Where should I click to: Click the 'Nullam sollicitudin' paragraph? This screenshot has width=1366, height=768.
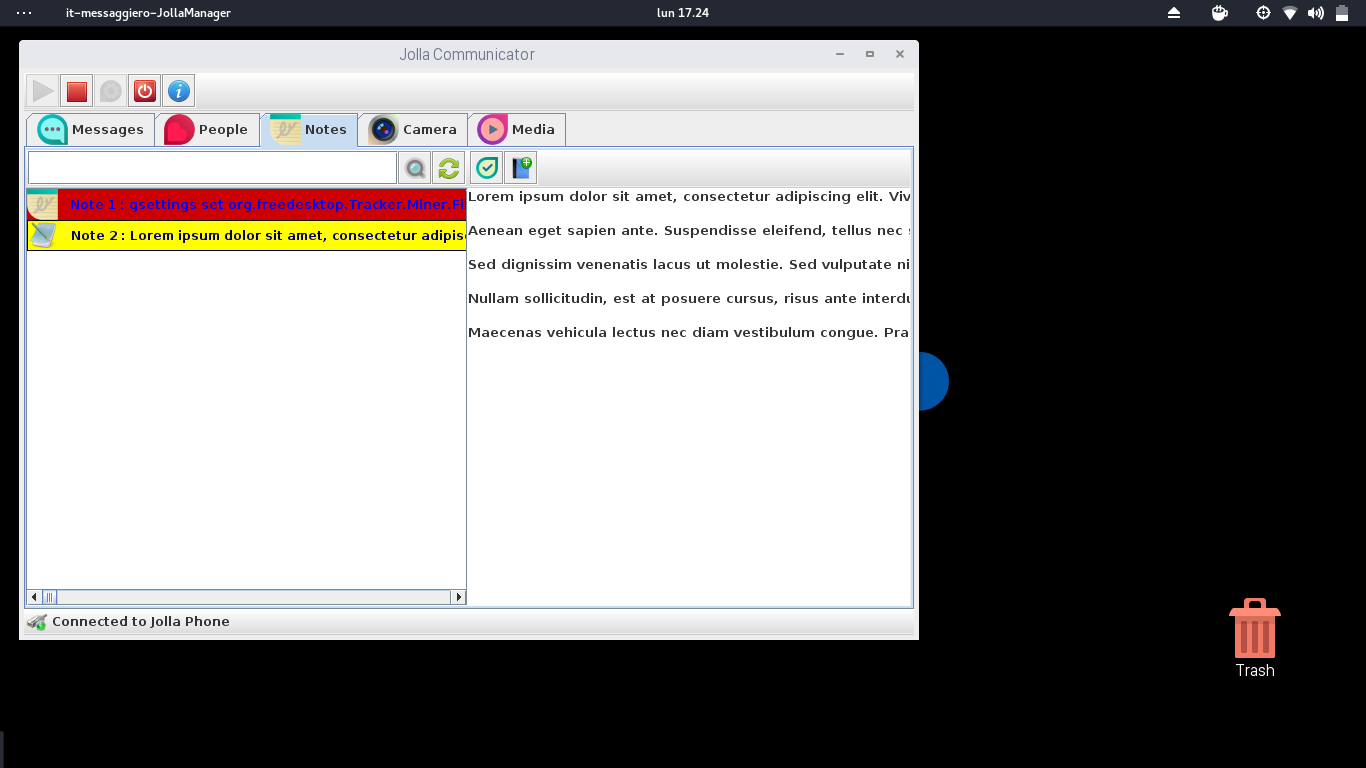tap(689, 298)
